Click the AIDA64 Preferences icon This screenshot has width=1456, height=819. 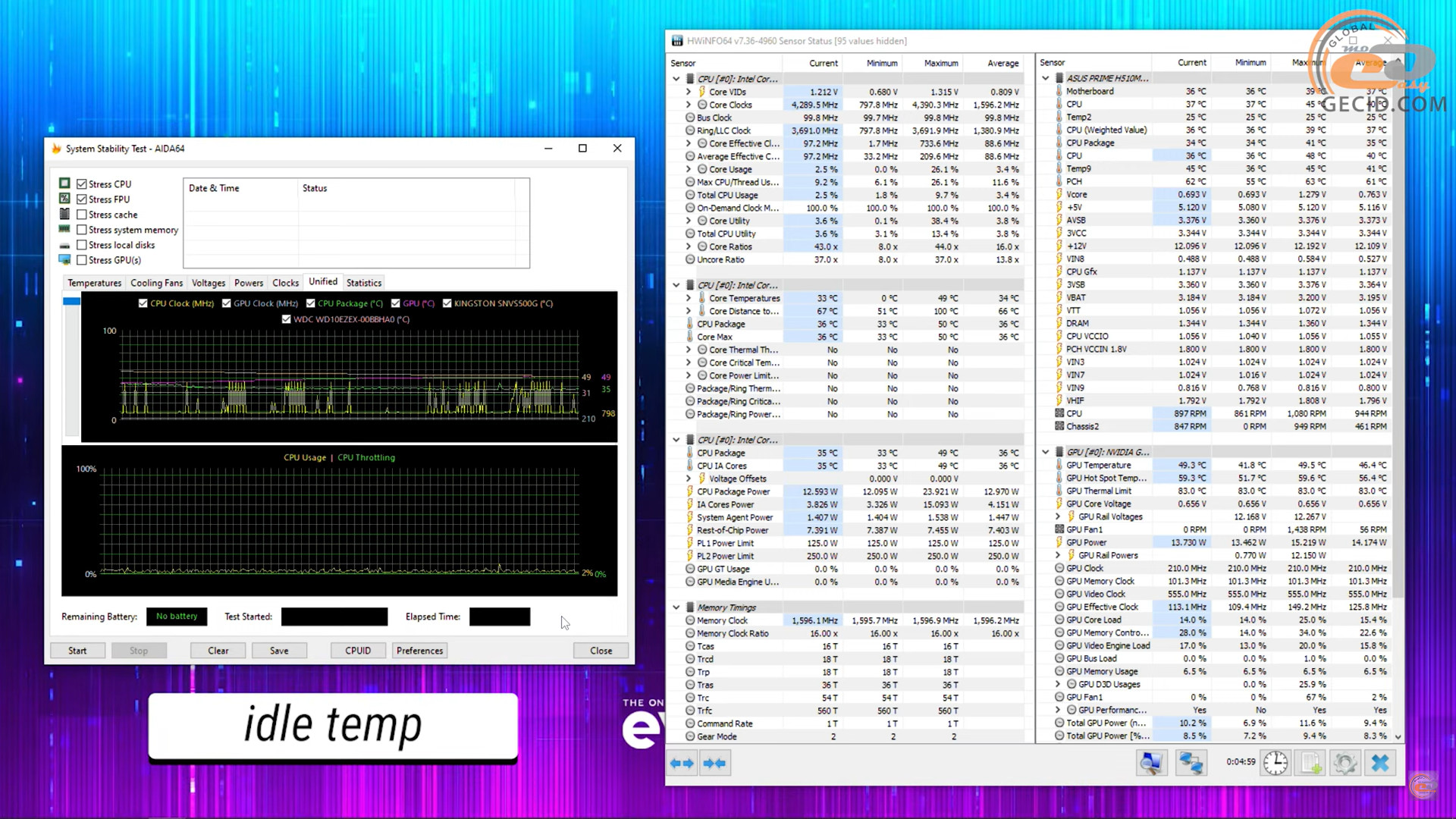(x=419, y=650)
